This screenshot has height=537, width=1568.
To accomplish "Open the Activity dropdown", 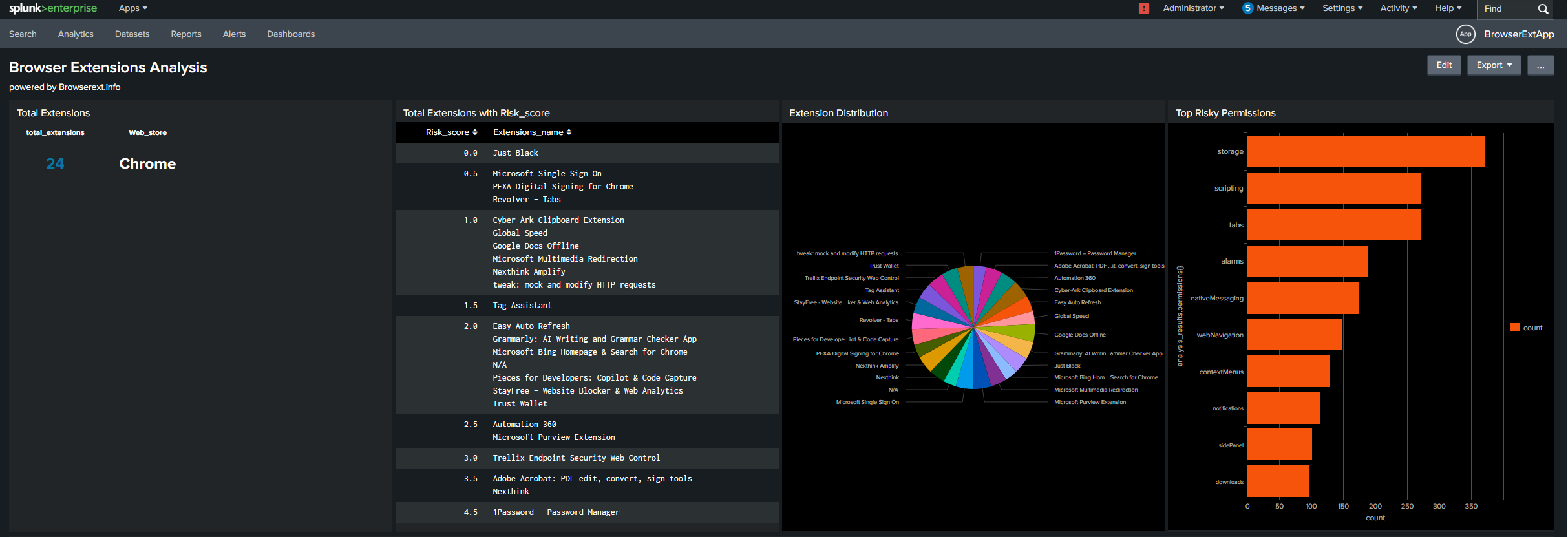I will [1399, 8].
